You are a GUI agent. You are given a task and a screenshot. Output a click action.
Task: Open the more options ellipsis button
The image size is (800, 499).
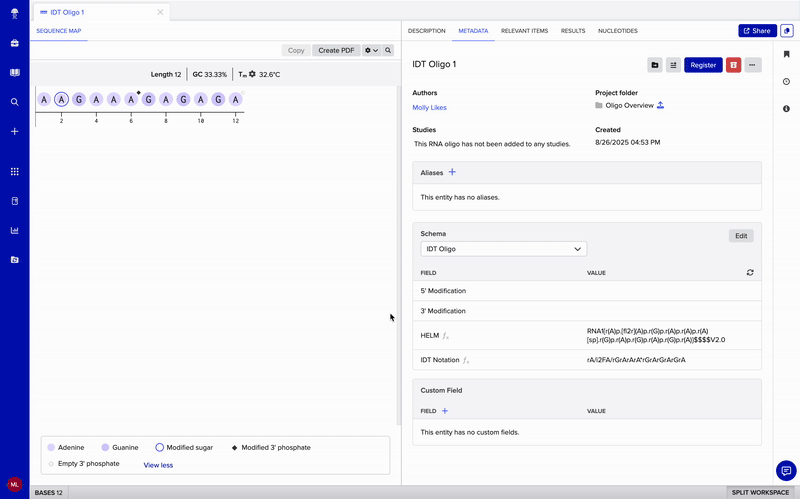(x=753, y=65)
